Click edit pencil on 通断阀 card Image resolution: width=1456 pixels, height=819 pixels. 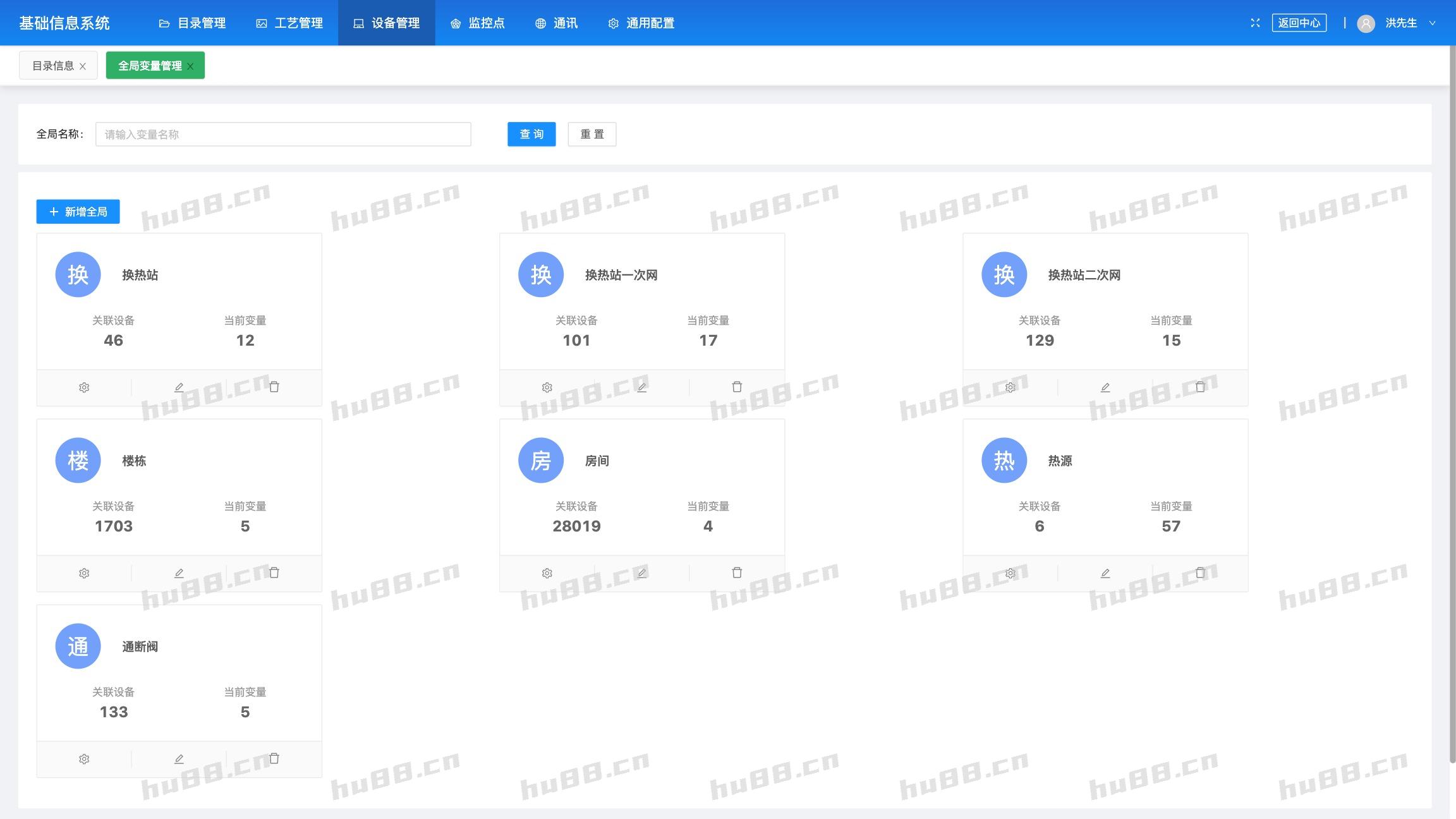pos(179,759)
